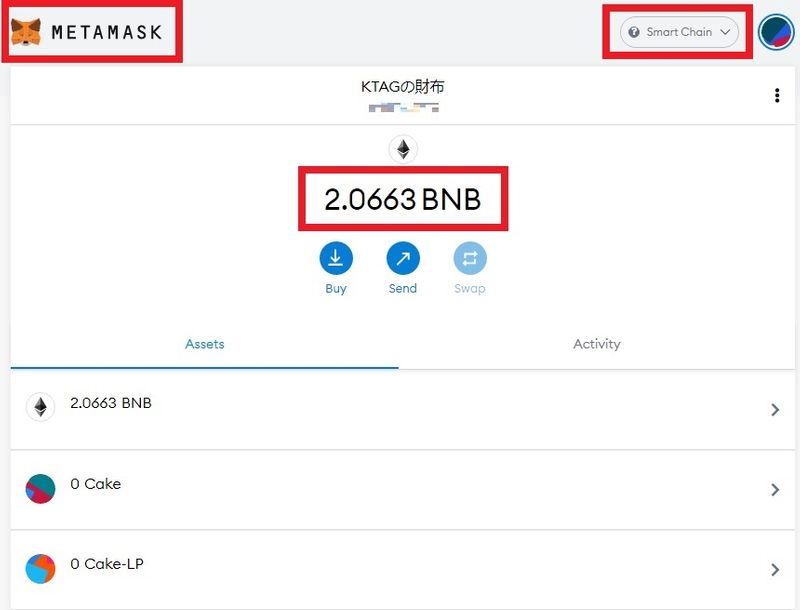Click the KTAGの財布 account name
Viewport: 800px width, 610px height.
pos(403,87)
